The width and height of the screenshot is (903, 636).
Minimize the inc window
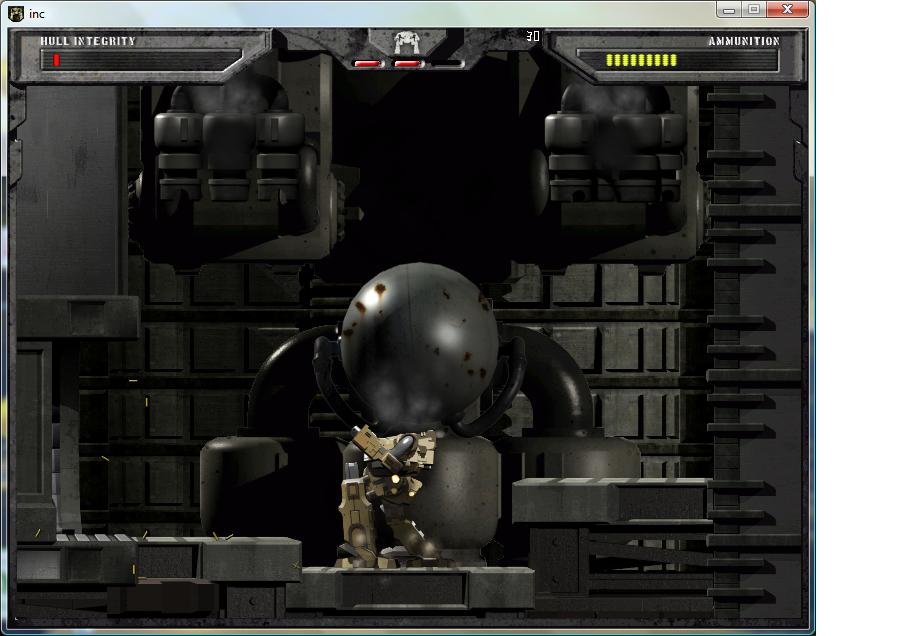tap(729, 9)
